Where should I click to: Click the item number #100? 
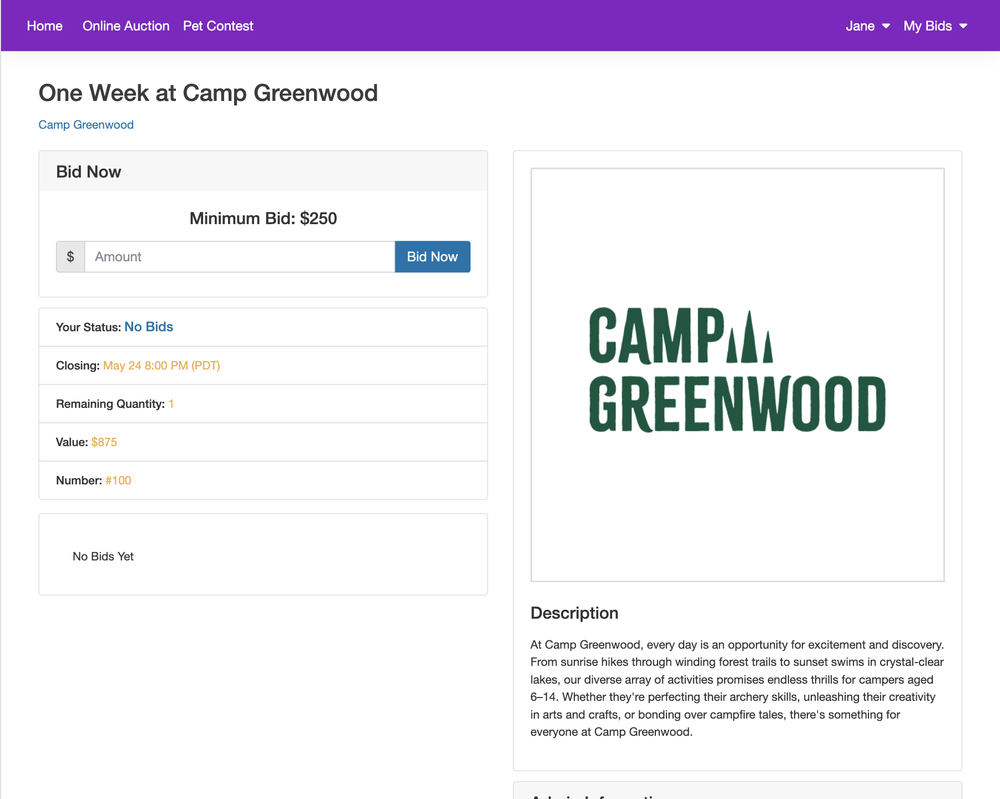(118, 481)
